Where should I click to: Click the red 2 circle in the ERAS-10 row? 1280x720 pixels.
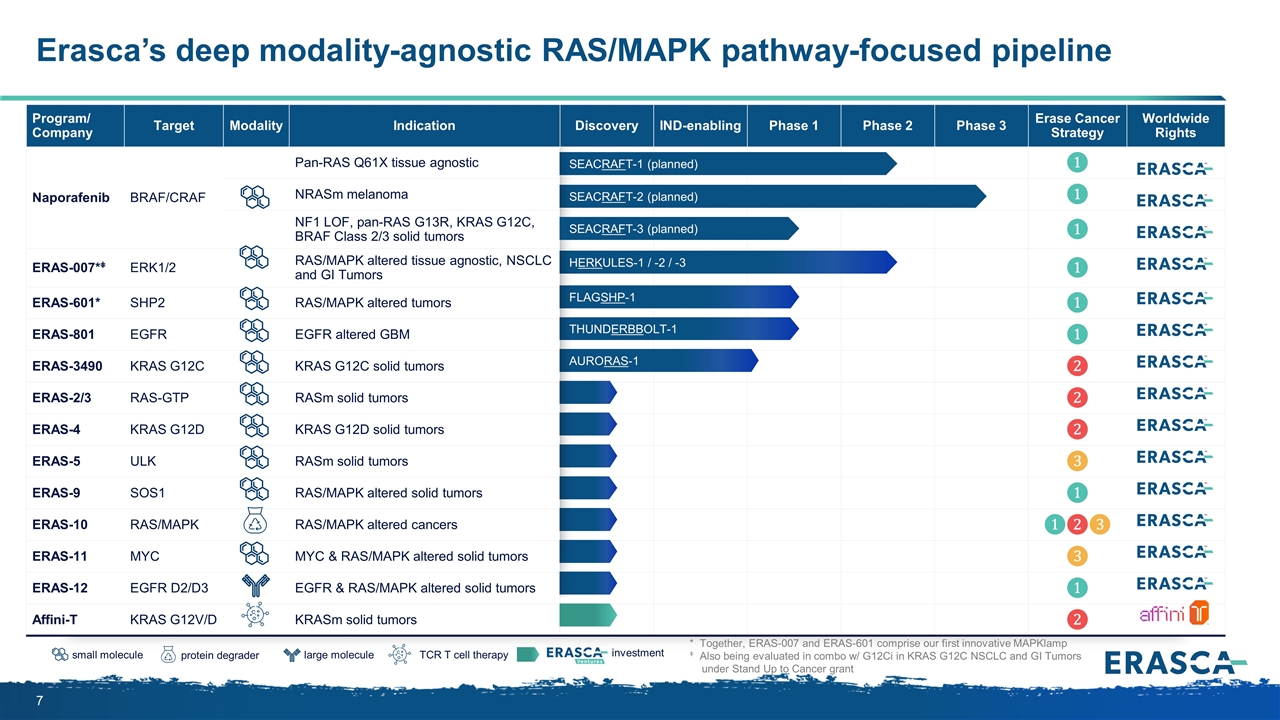click(x=1077, y=524)
